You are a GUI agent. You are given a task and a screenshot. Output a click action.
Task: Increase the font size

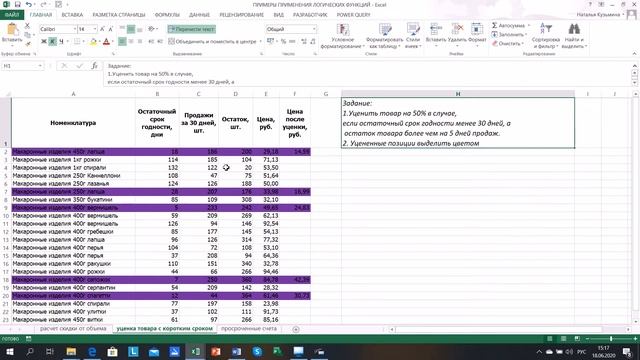click(x=102, y=29)
